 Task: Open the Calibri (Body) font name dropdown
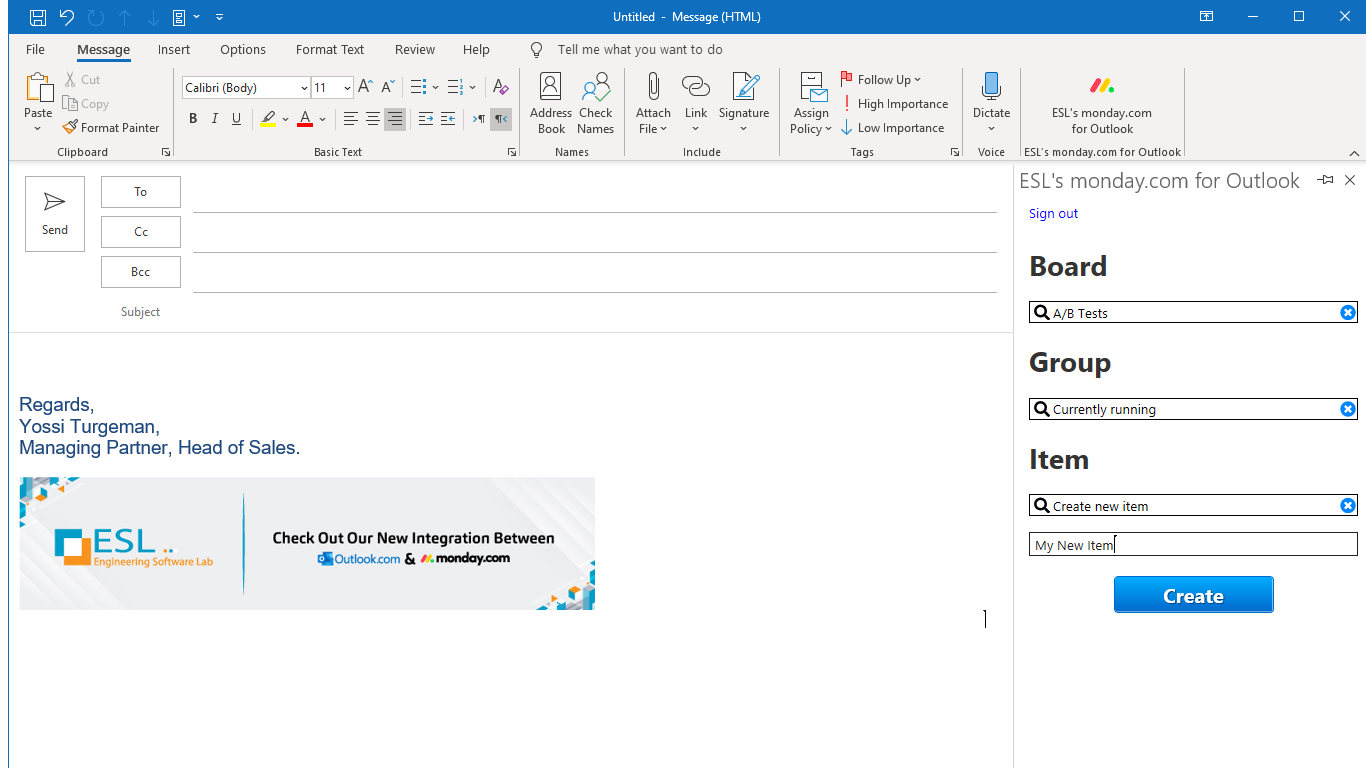click(304, 88)
